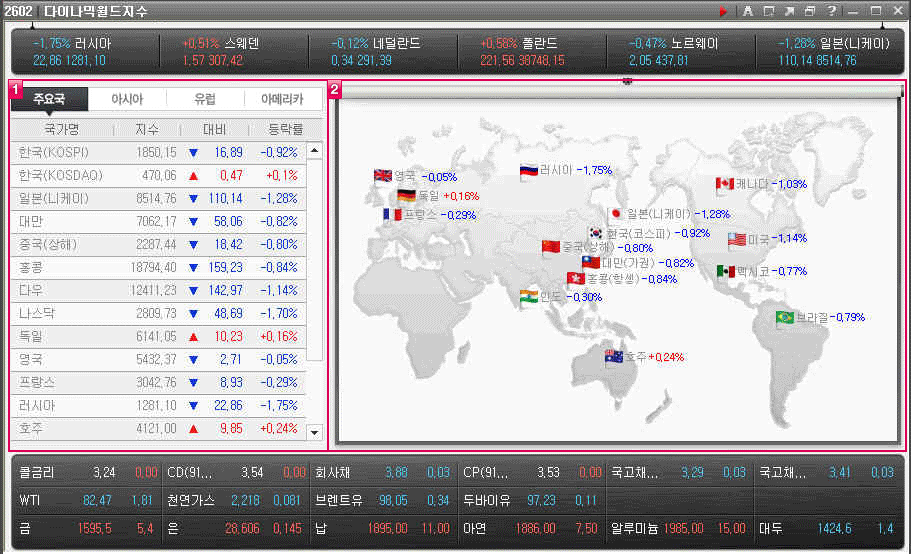Click the 회사채 entry in the bottom panel
This screenshot has height=554, width=911.
382,473
